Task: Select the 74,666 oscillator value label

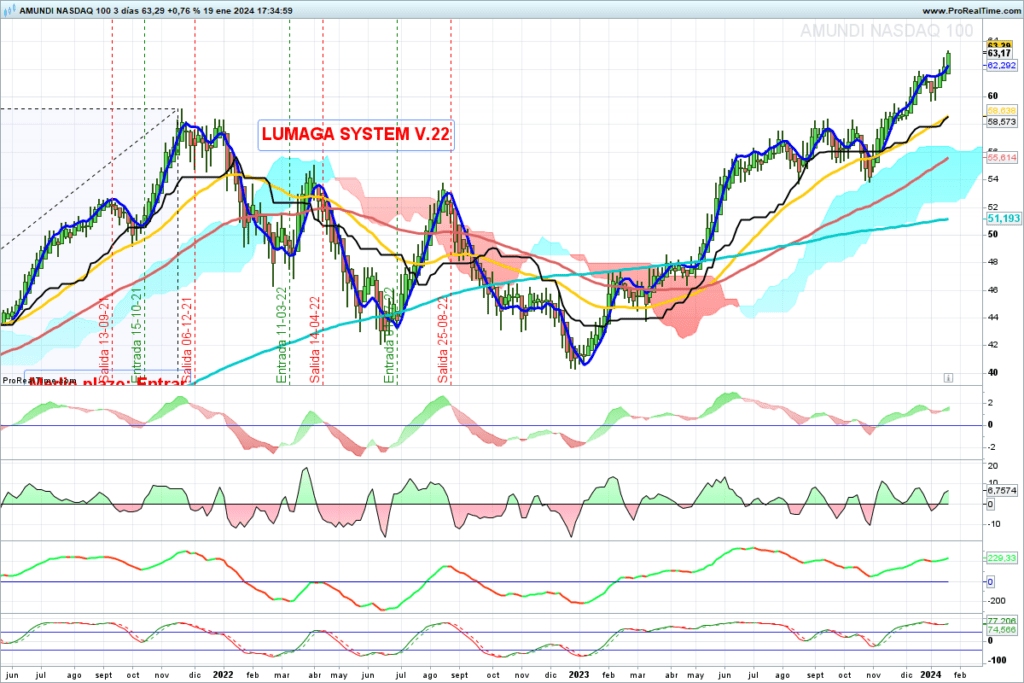Action: point(1001,630)
